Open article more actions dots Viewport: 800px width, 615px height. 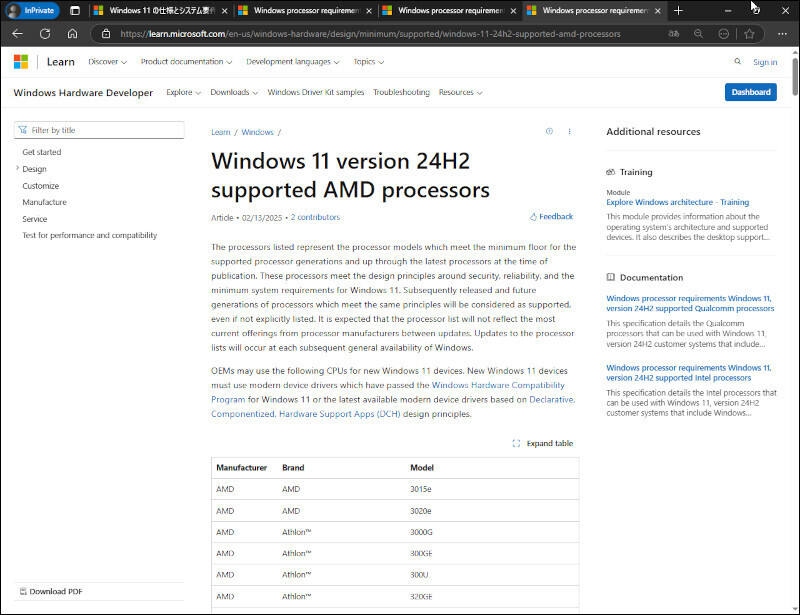tap(569, 131)
